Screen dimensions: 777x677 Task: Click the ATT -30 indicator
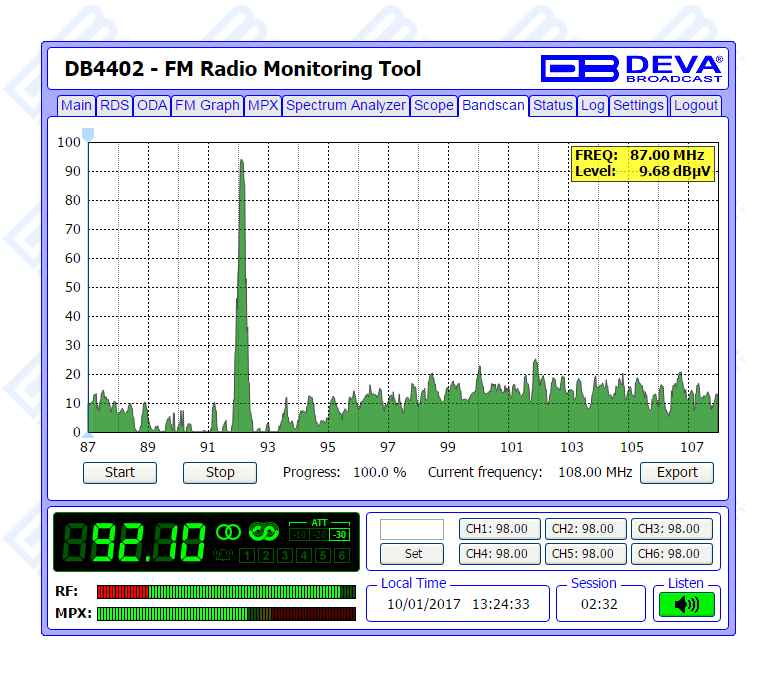click(x=340, y=534)
